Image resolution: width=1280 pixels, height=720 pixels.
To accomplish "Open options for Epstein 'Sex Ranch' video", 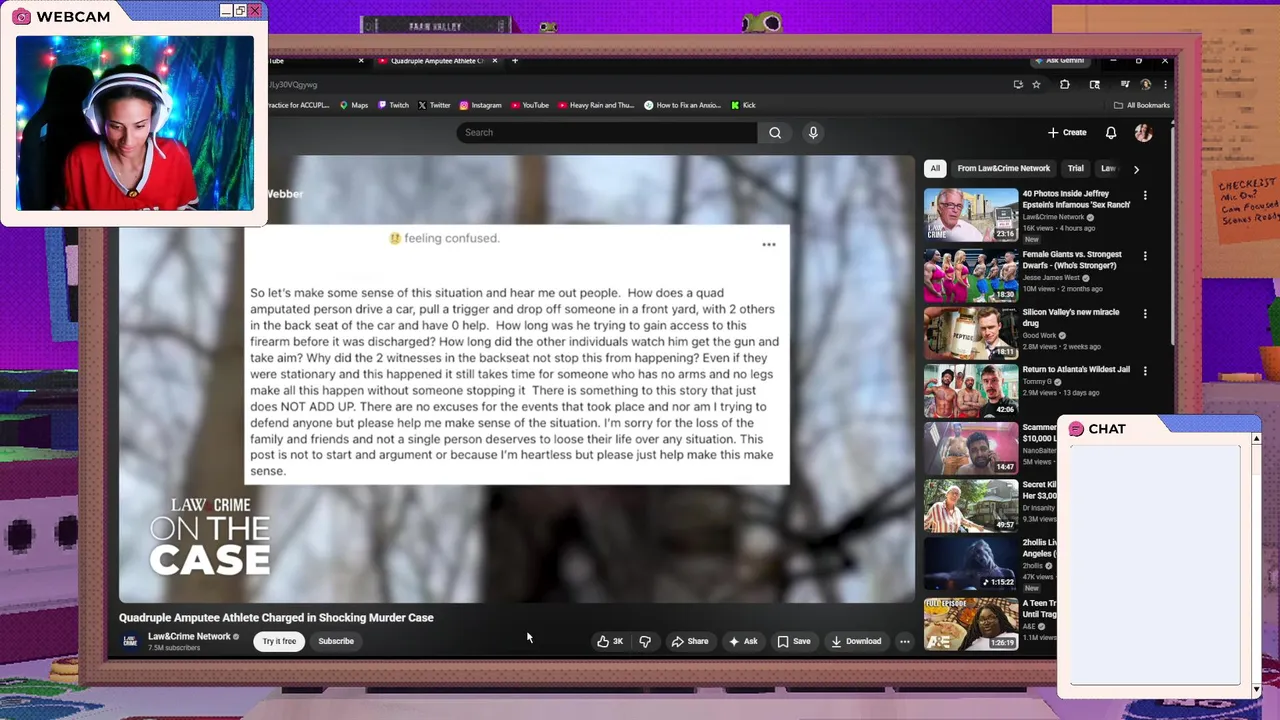I will 1145,195.
